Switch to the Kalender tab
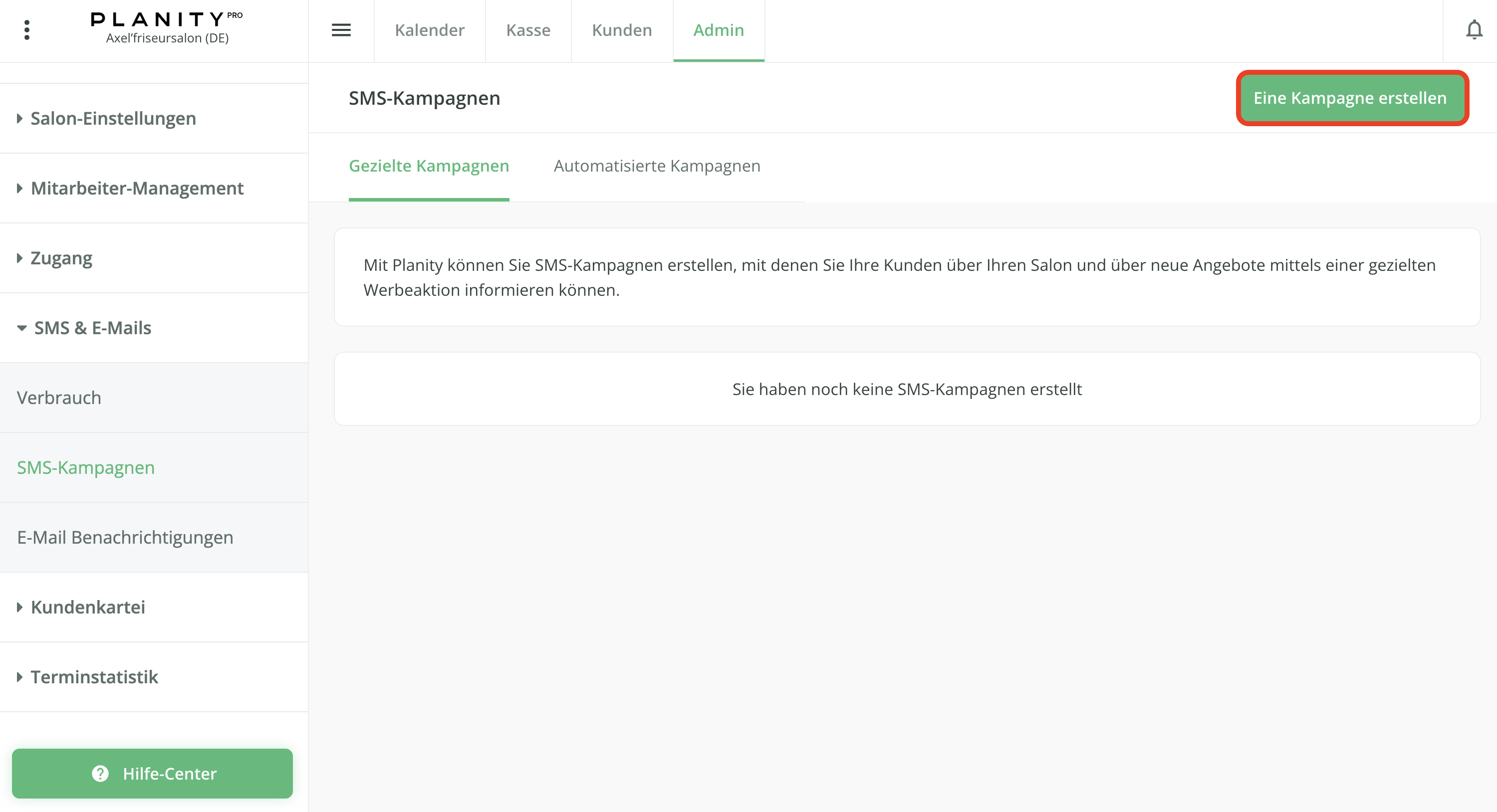 click(430, 30)
